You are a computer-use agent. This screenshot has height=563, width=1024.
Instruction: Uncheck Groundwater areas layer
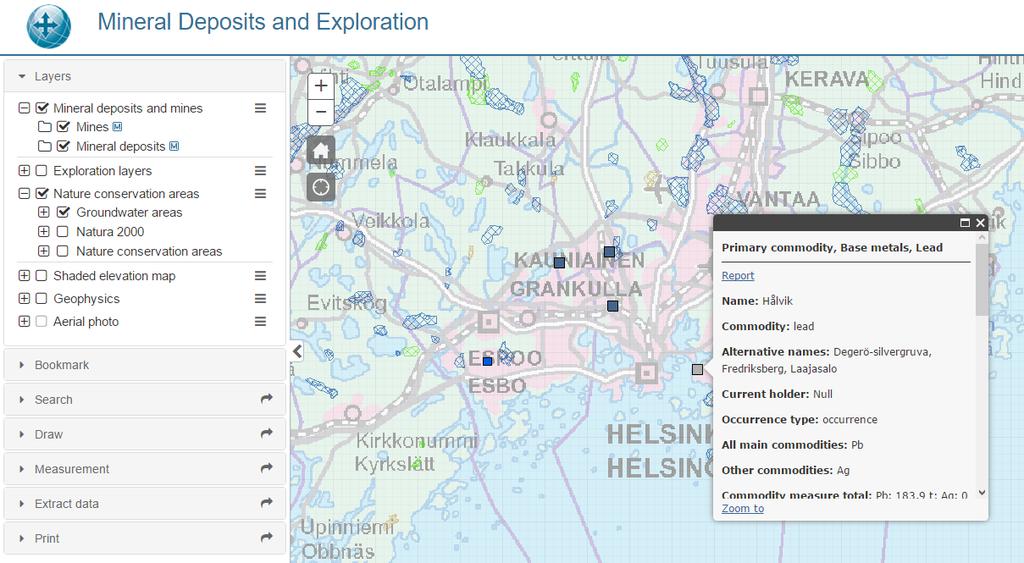click(63, 212)
